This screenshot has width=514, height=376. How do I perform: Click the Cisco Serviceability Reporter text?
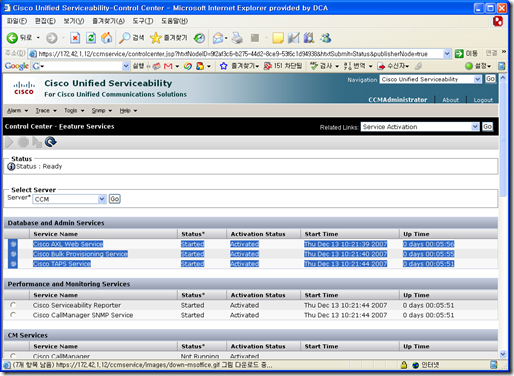point(77,305)
